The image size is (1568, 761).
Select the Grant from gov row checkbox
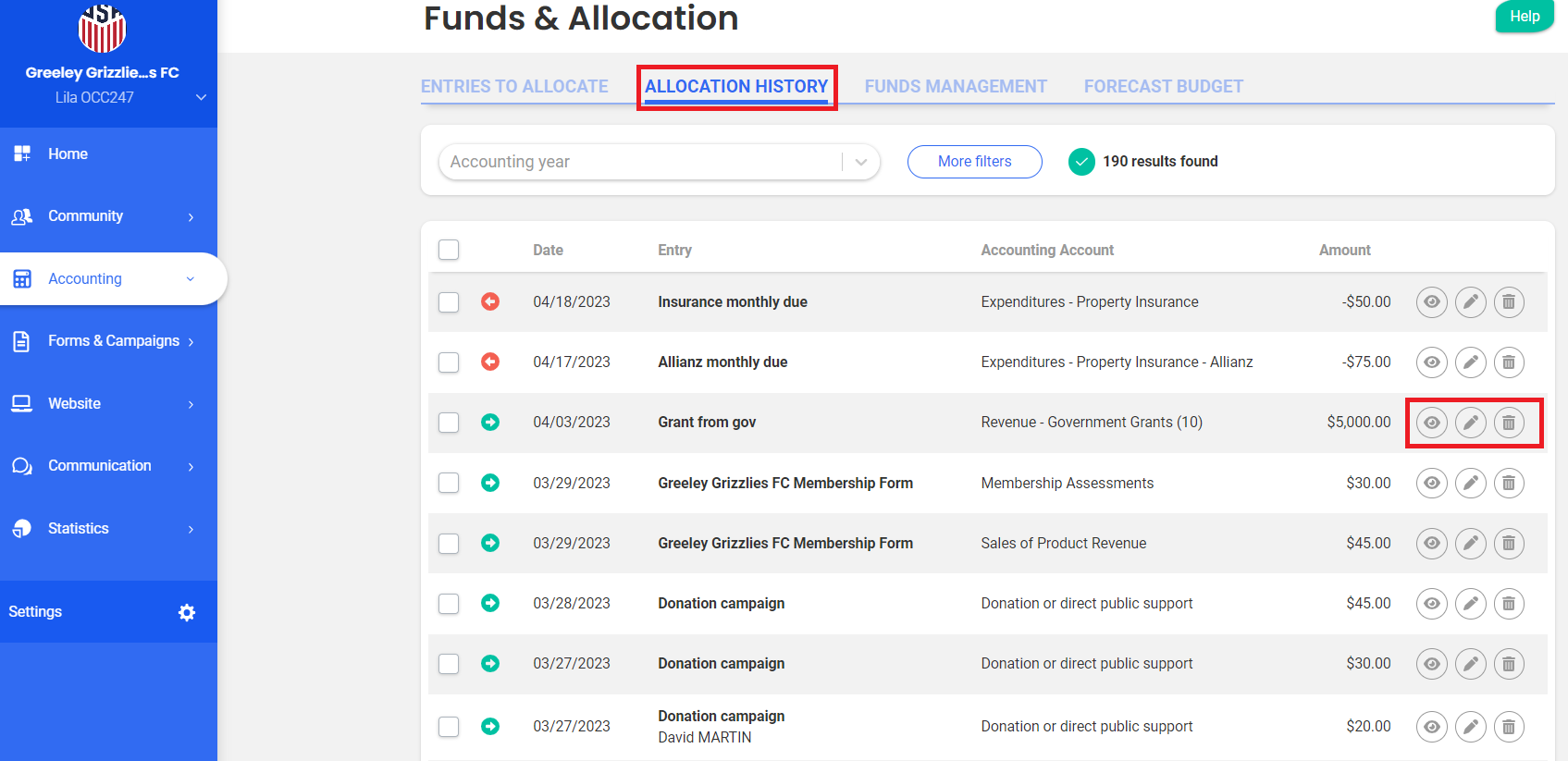tap(449, 423)
